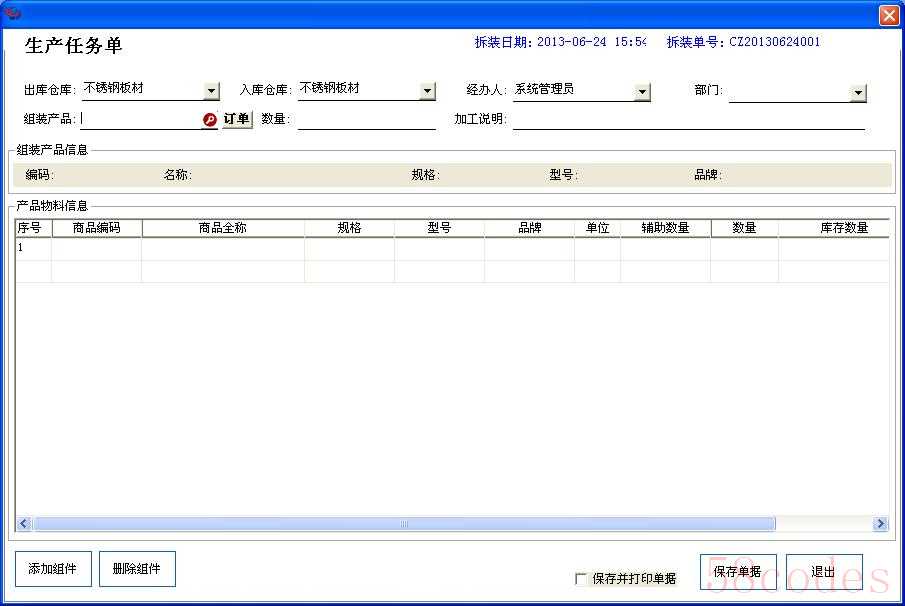Viewport: 905px width, 606px height.
Task: Click the 数量 input field
Action: coord(366,120)
